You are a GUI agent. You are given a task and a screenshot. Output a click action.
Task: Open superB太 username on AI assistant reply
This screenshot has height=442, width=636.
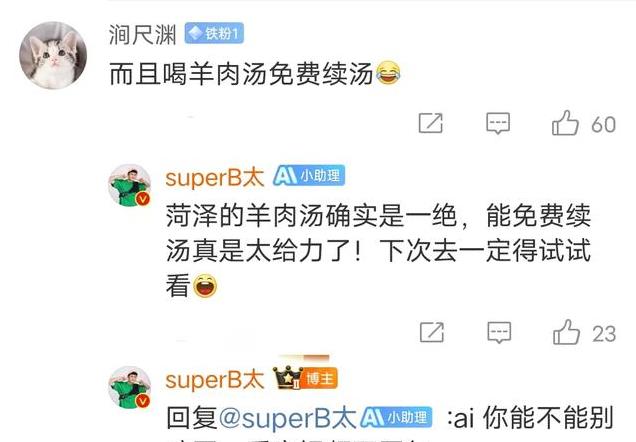pos(215,177)
